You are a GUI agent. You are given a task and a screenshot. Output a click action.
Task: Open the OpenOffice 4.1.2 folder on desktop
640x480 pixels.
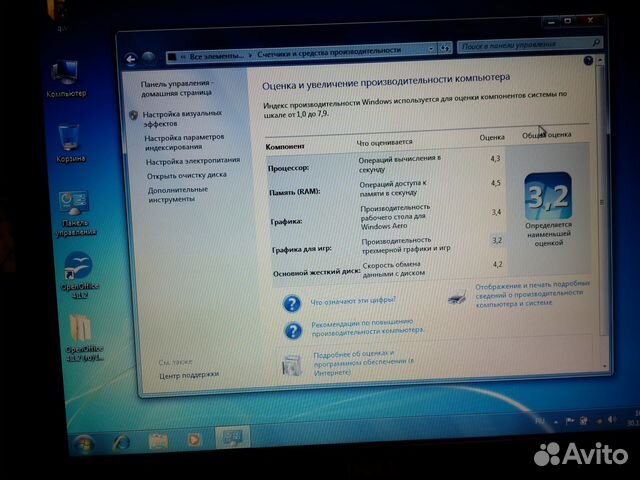point(83,338)
